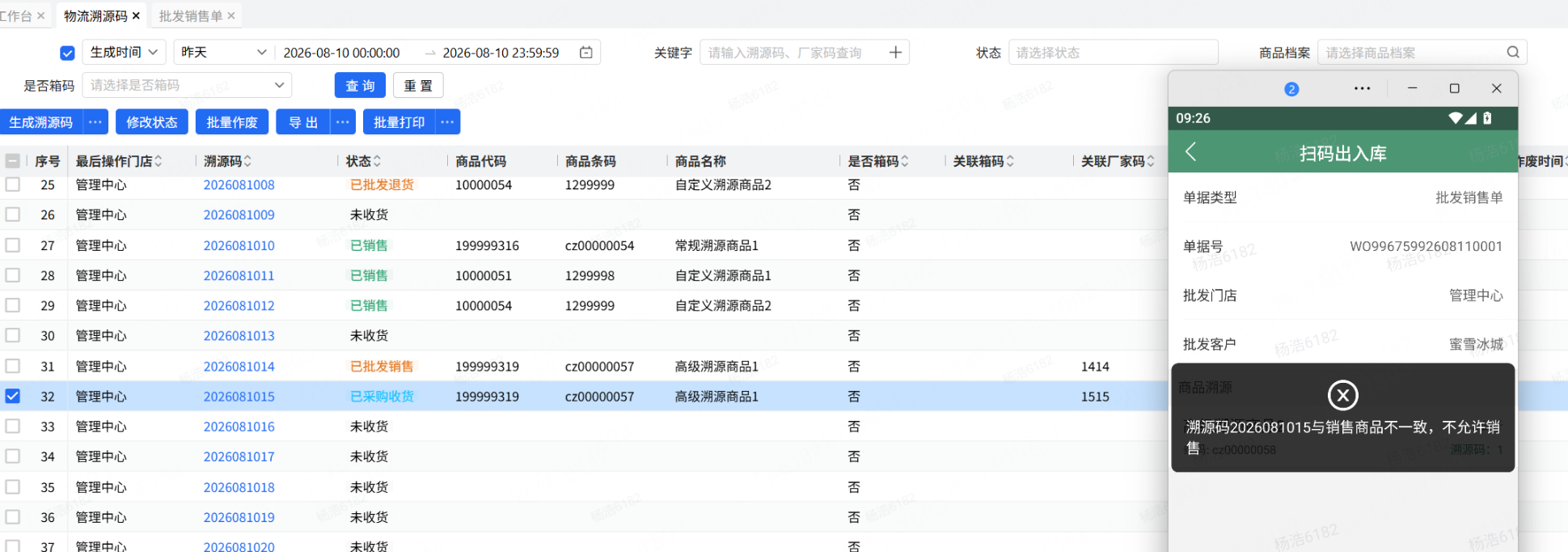Open more options beside 生成溯源码
The image size is (1568, 552).
click(x=95, y=122)
